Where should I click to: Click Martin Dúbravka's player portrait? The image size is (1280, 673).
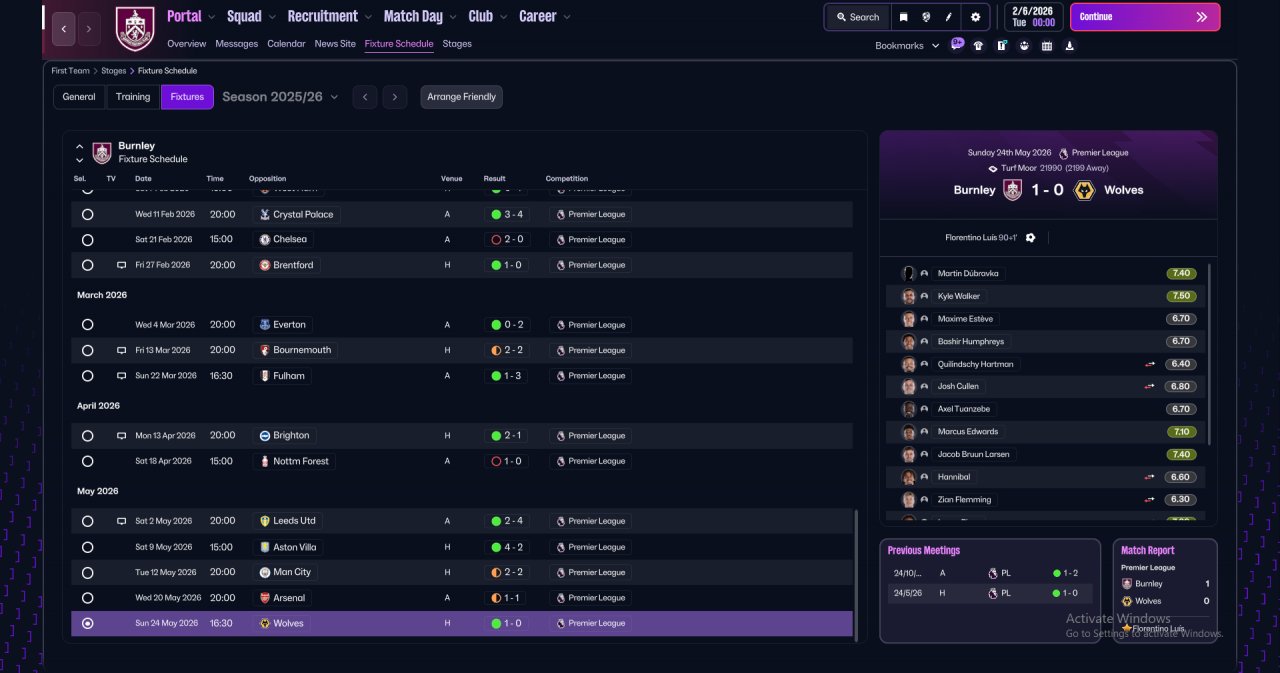(908, 273)
